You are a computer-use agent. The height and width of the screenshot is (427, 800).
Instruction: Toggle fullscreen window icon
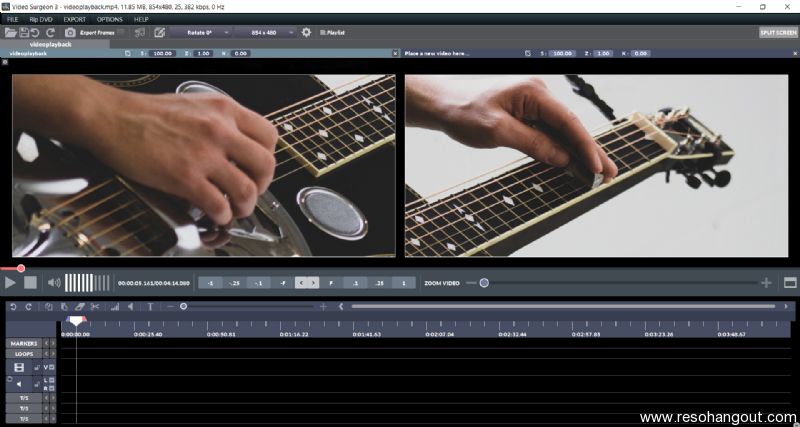[x=790, y=283]
